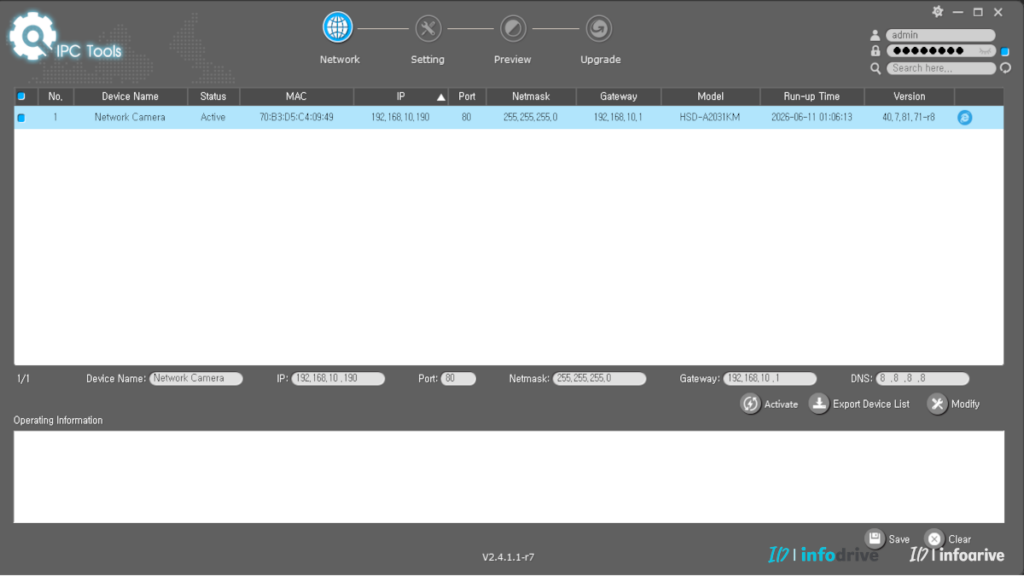Focus the Search here field
The image size is (1024, 576).
pos(940,68)
